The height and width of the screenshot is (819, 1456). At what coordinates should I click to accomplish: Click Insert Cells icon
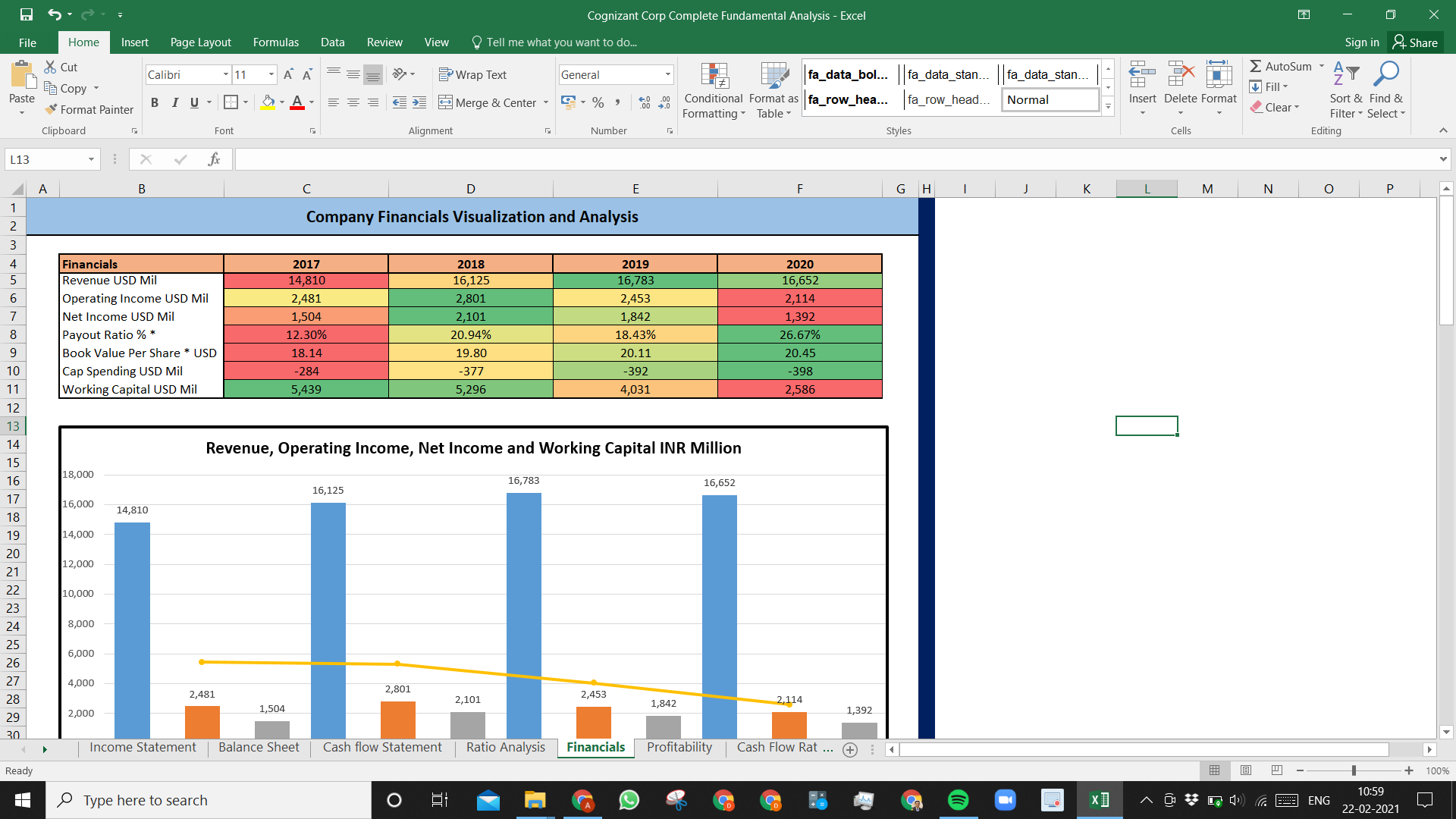pyautogui.click(x=1143, y=76)
